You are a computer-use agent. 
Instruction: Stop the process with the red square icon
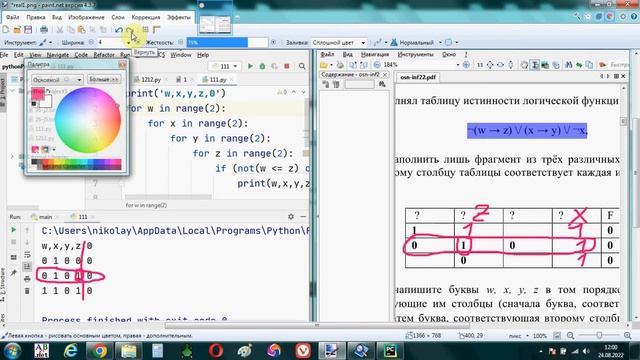click(287, 66)
